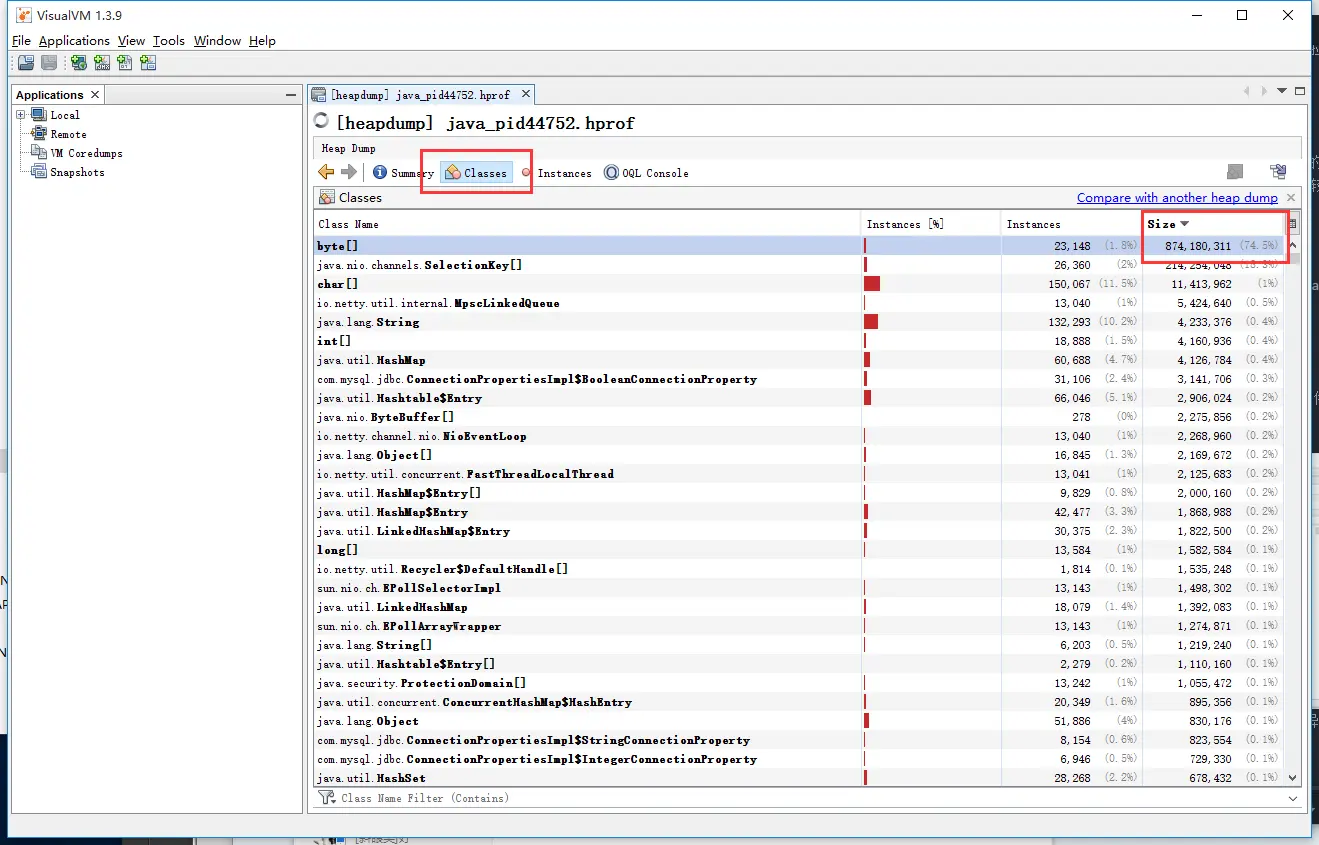This screenshot has height=845, width=1319.
Task: Close the heapdump tab
Action: (x=524, y=95)
